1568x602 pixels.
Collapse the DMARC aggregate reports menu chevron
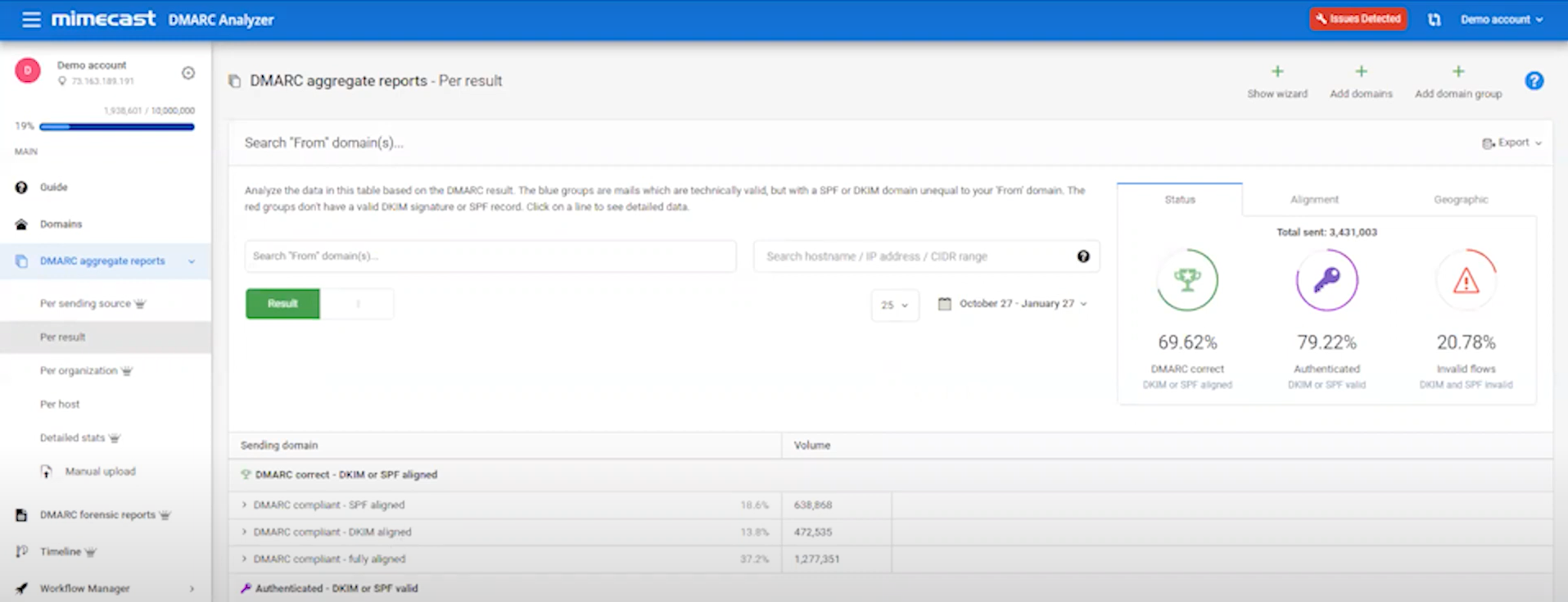click(x=192, y=261)
